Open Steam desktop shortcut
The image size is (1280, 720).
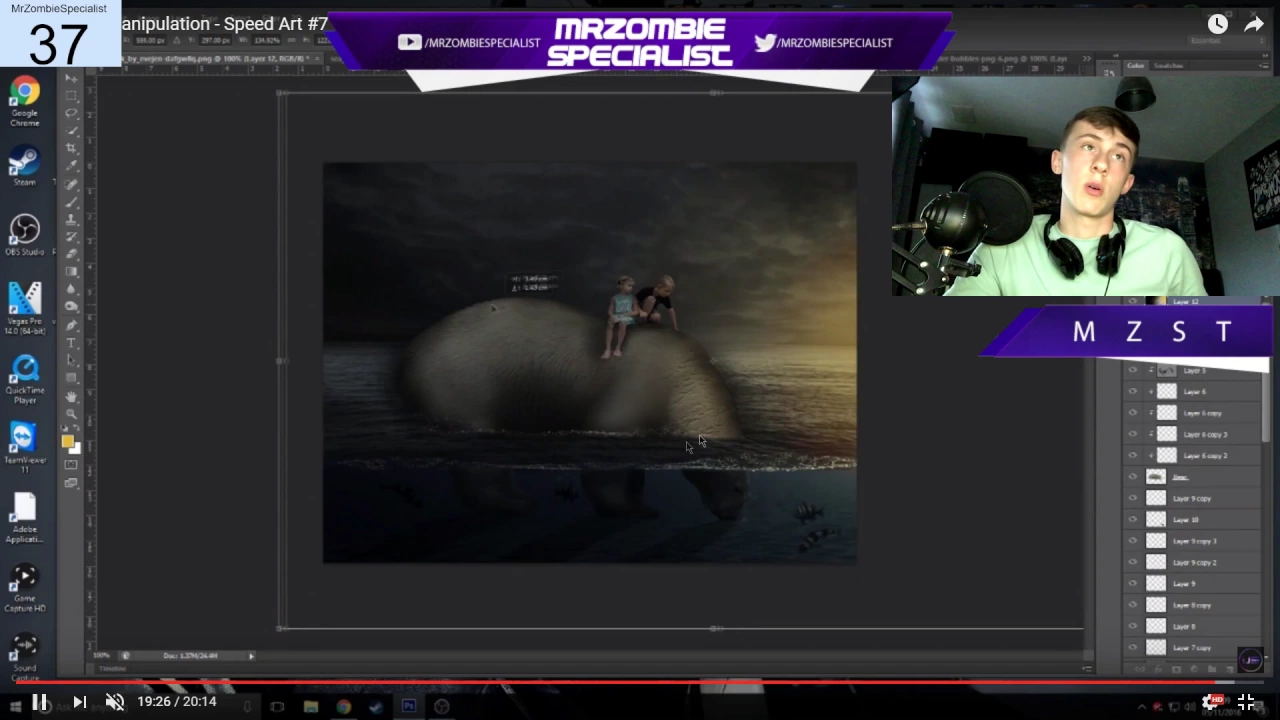pyautogui.click(x=25, y=166)
